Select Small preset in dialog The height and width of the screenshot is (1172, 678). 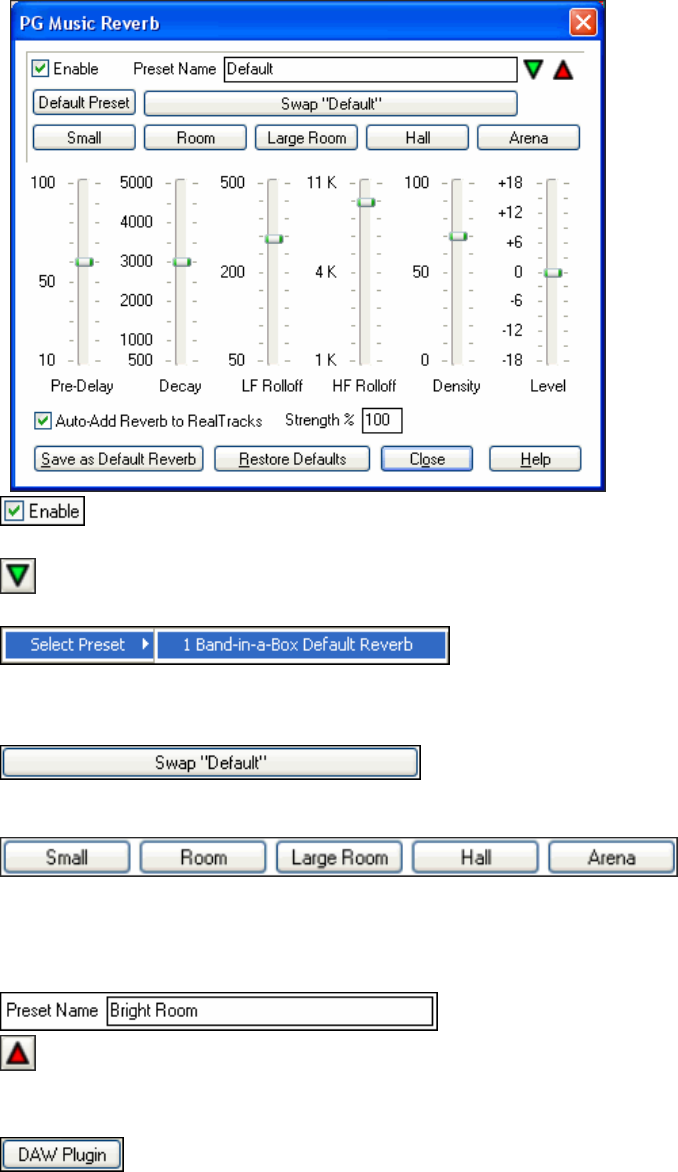pyautogui.click(x=84, y=138)
